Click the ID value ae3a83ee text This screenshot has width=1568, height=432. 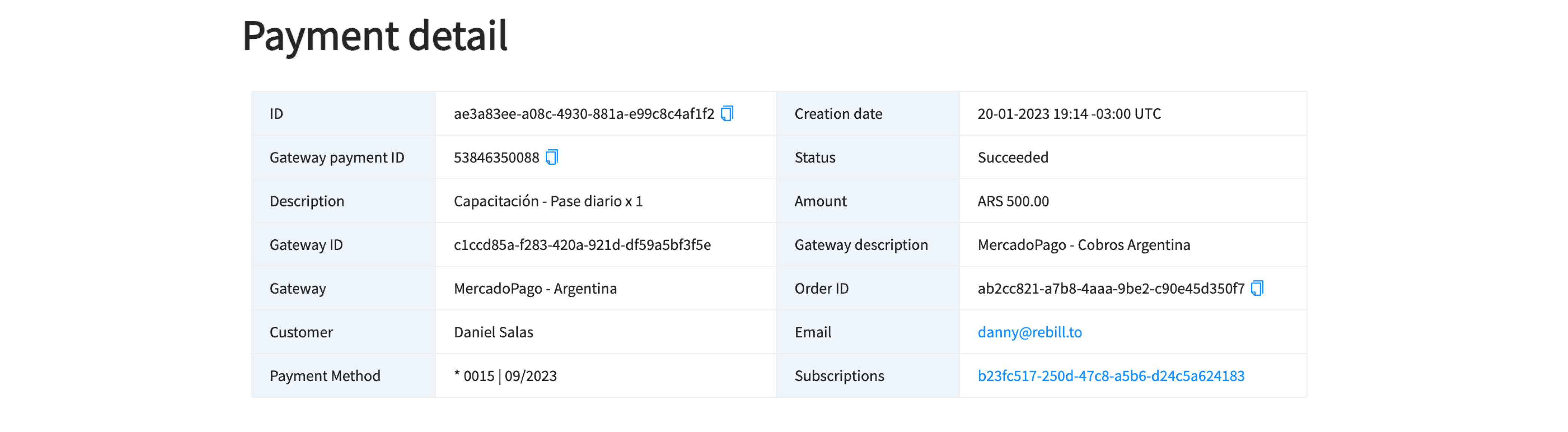[583, 114]
